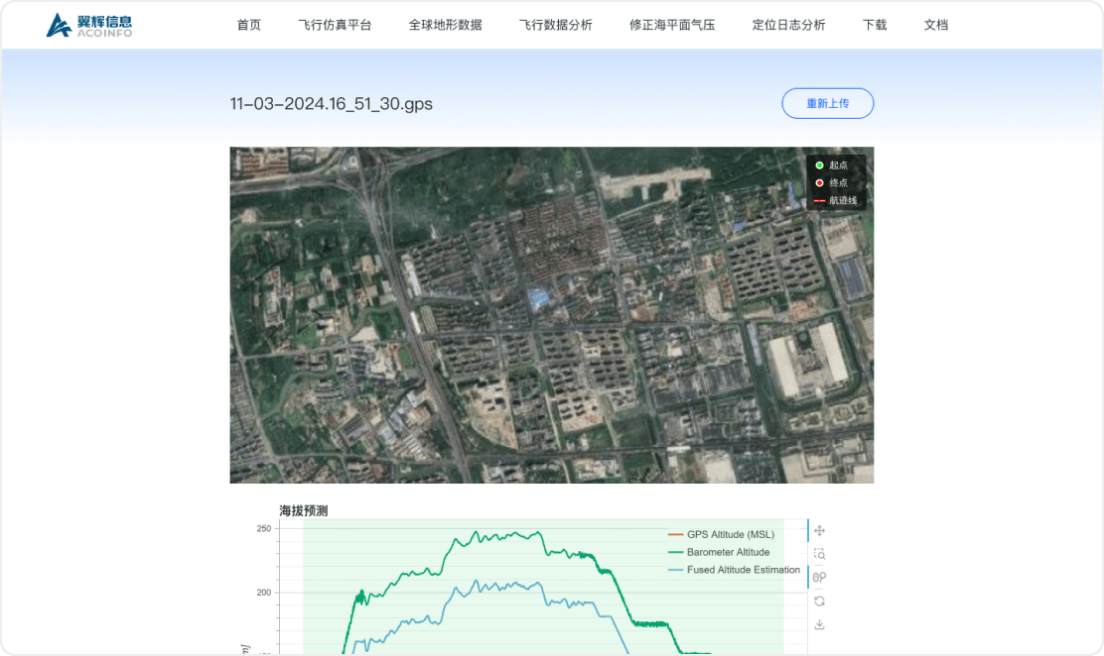Click the 航迹线 red line legend entry
Screen dimensions: 1104x656
click(836, 201)
